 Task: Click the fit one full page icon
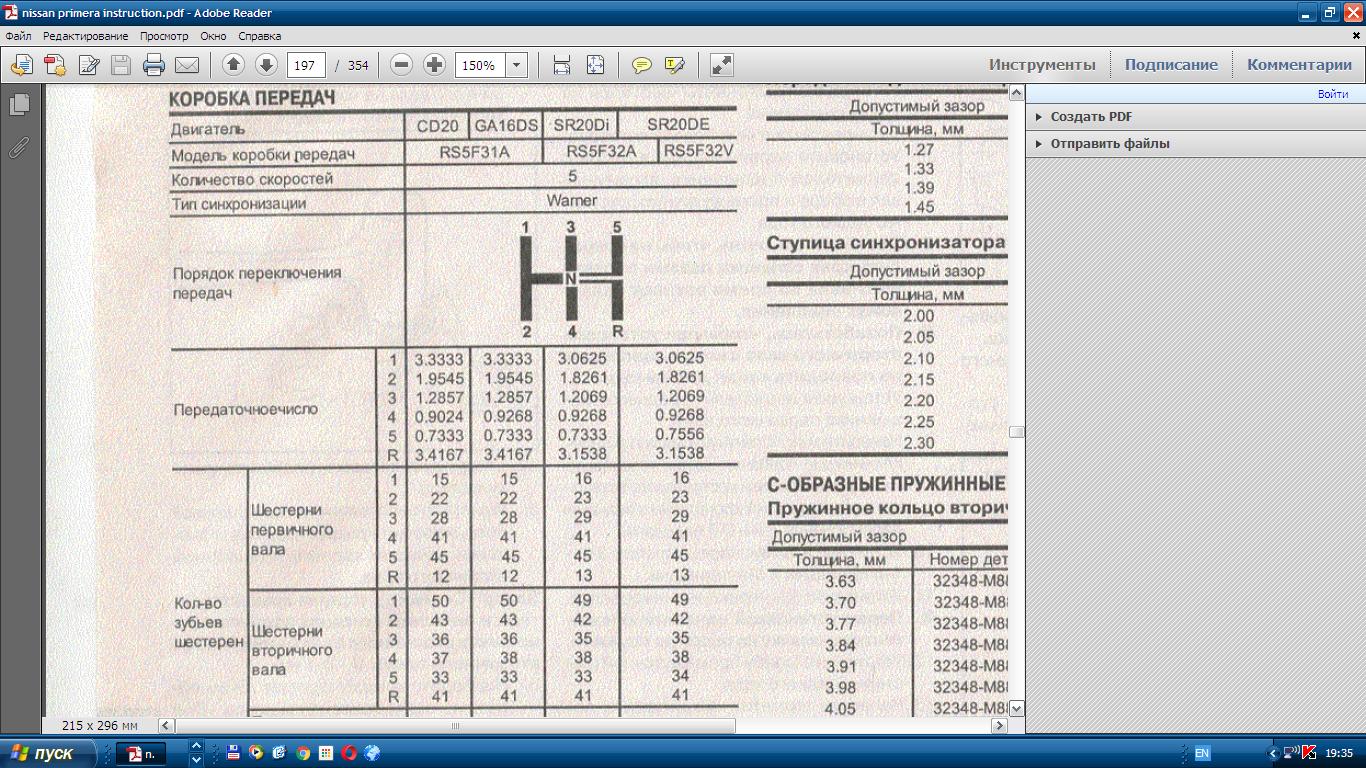click(x=595, y=65)
